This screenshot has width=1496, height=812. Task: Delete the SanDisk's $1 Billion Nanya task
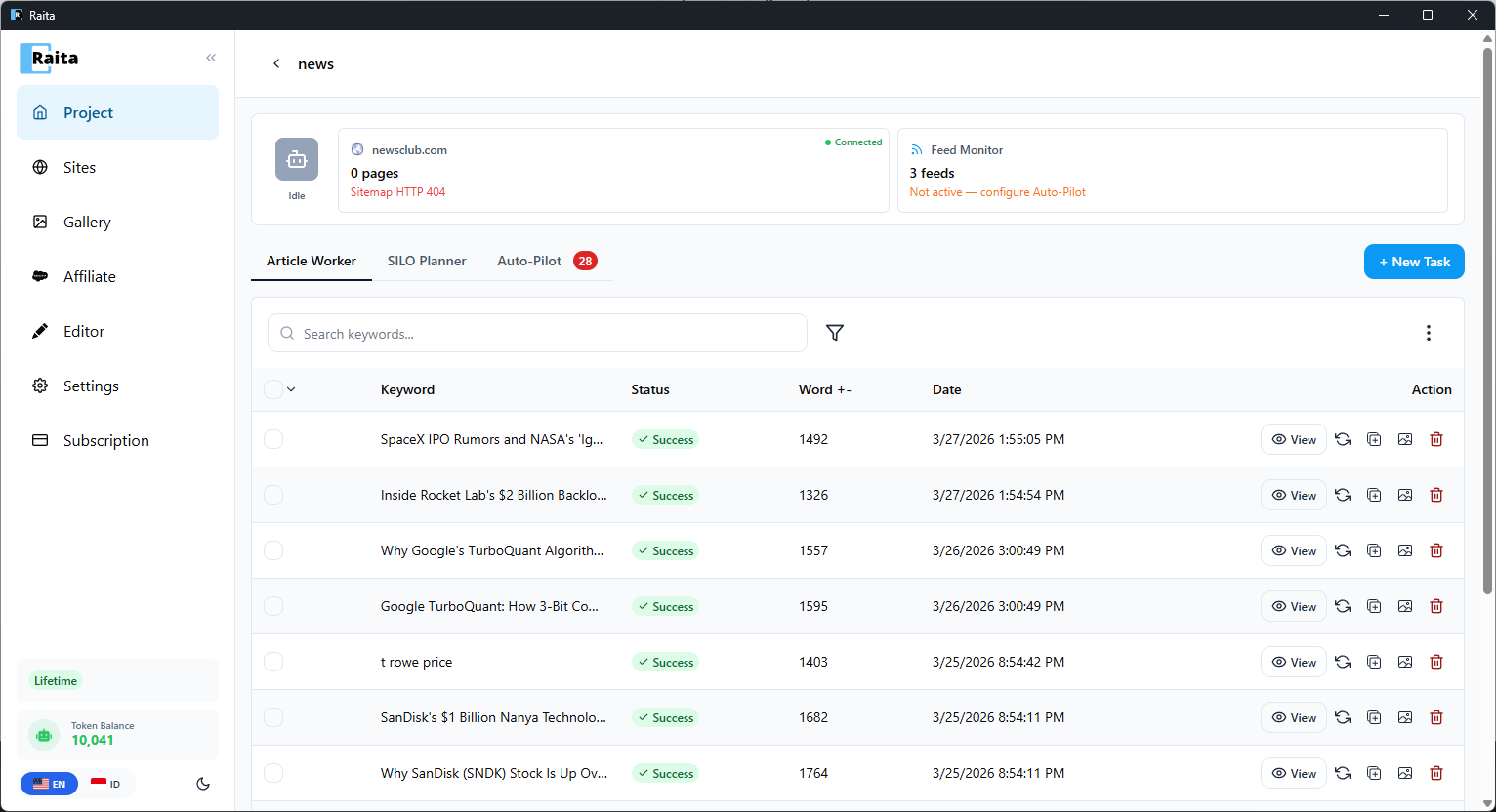(x=1436, y=717)
